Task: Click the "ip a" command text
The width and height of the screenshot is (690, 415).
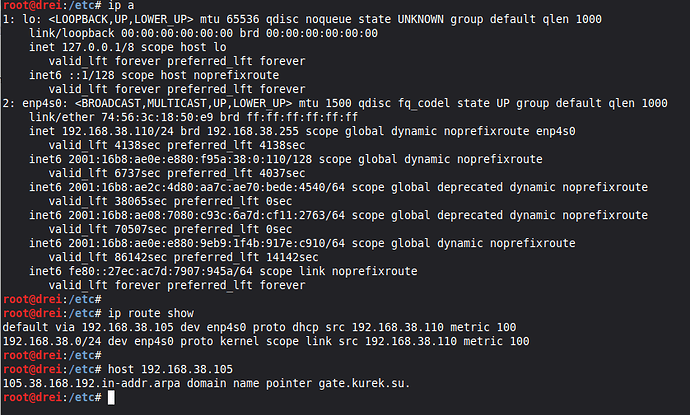Action: 119,5
